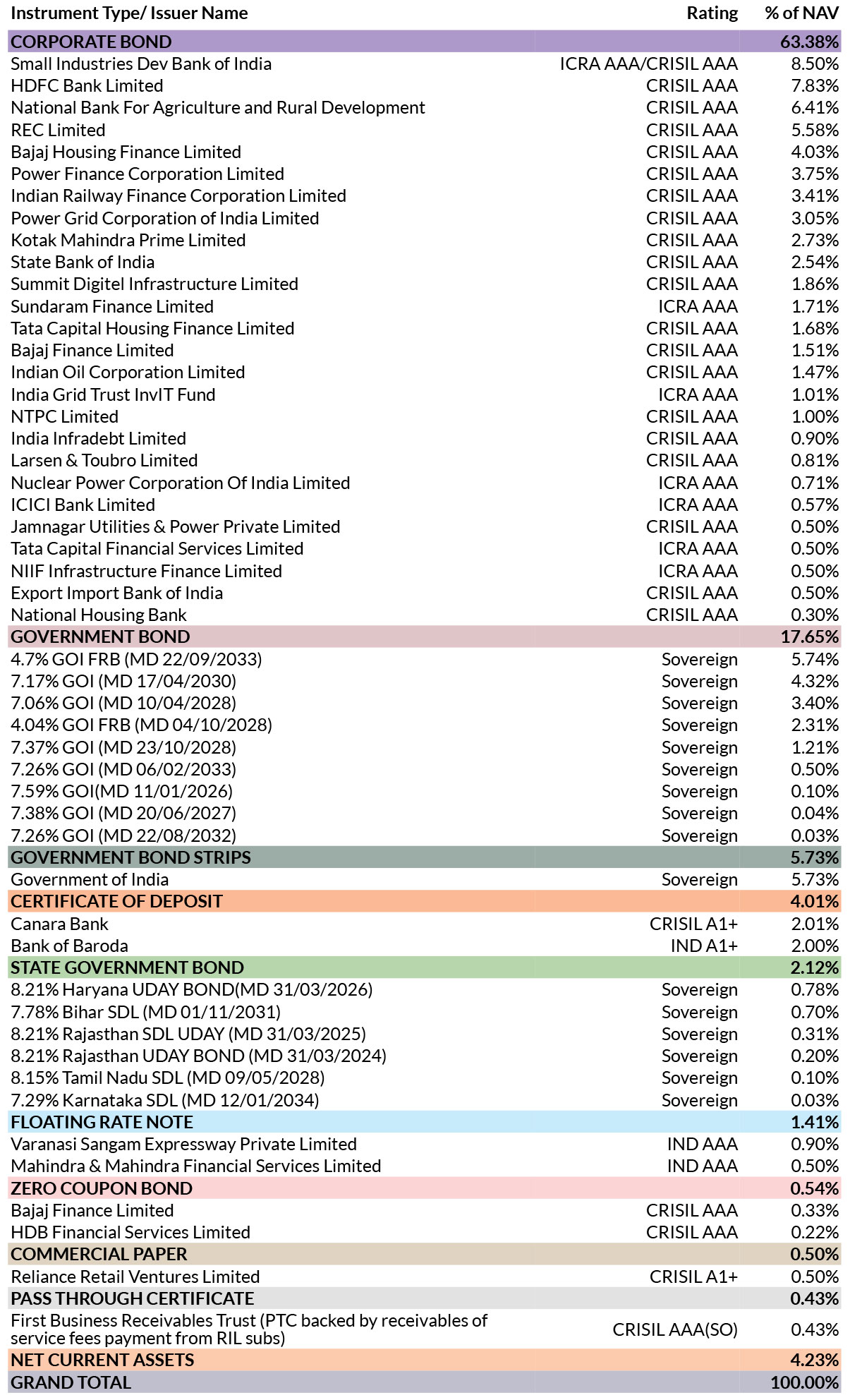Viewport: 850px width, 1400px height.
Task: Click the GOVERNMENT BOND section header
Action: tap(425, 636)
